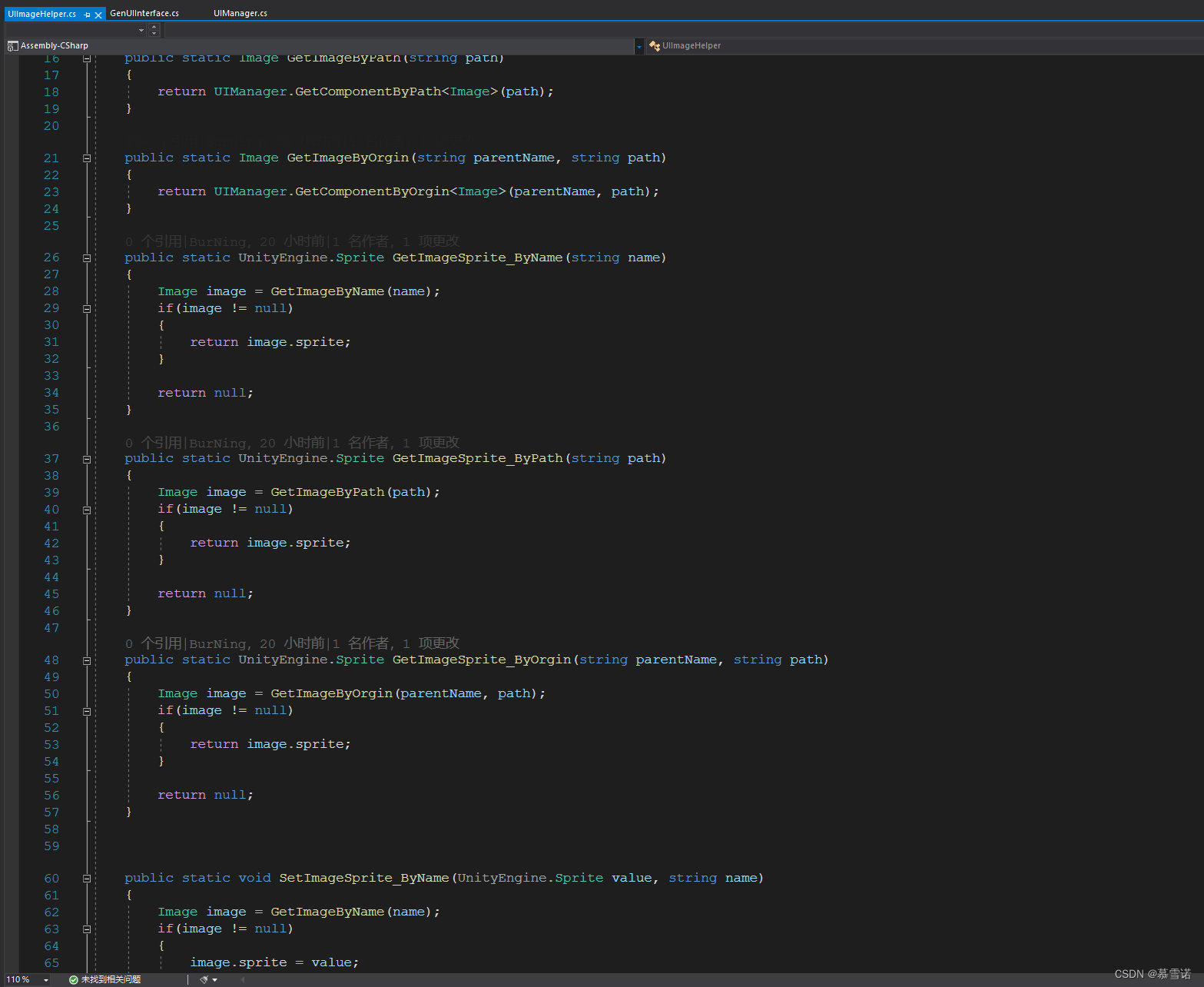Image resolution: width=1204 pixels, height=987 pixels.
Task: Click 'SetImageSprite_ByName' on line 60
Action: click(x=364, y=878)
